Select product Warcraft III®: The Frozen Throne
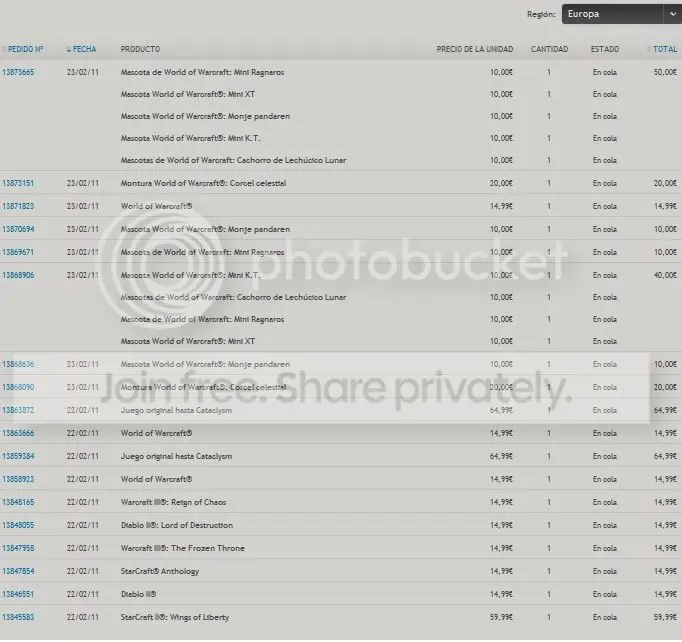Screen dimensions: 682x642 183,548
